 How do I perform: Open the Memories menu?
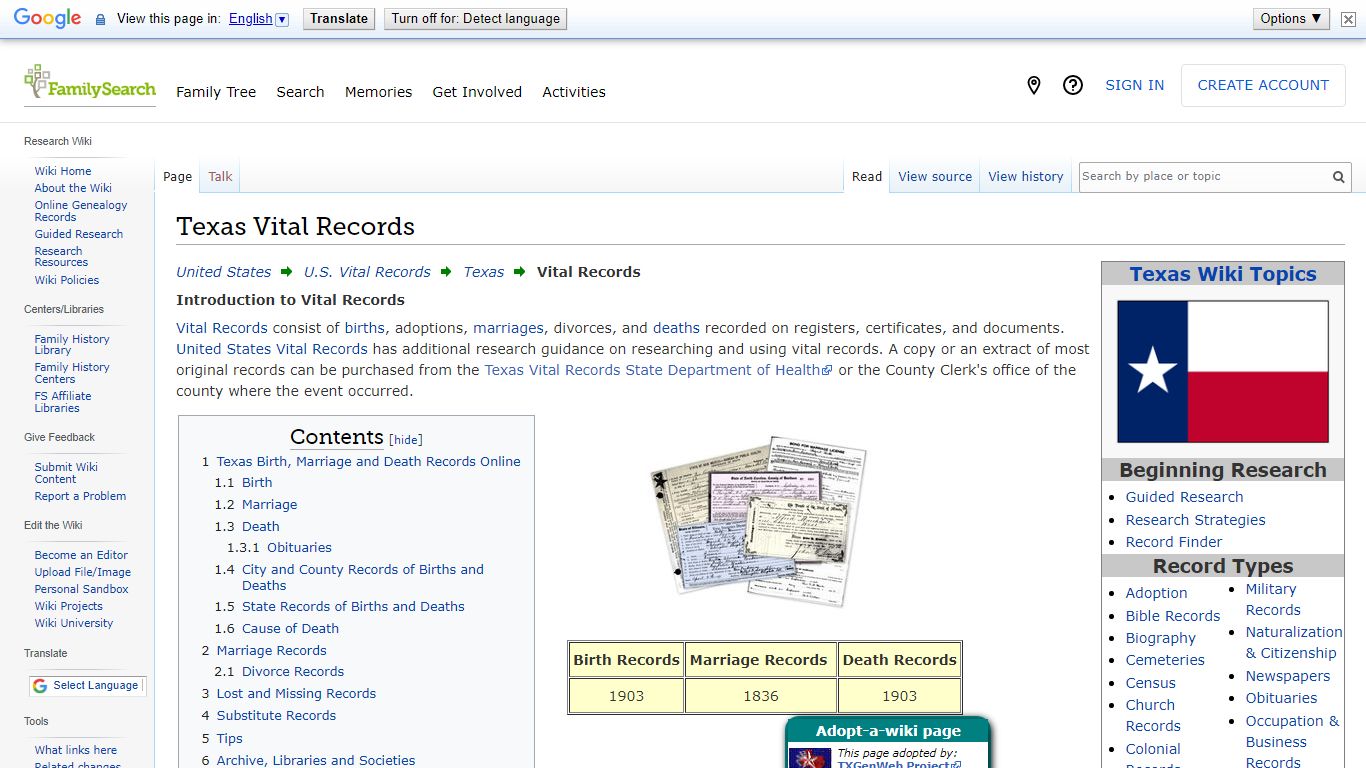pos(378,92)
